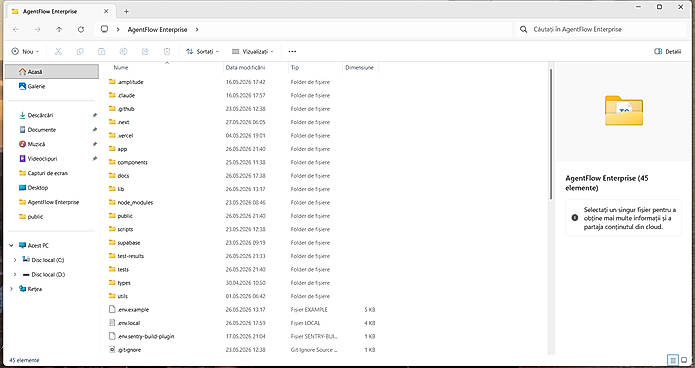Switch to details list view icon
Image resolution: width=695 pixels, height=368 pixels.
click(x=672, y=360)
